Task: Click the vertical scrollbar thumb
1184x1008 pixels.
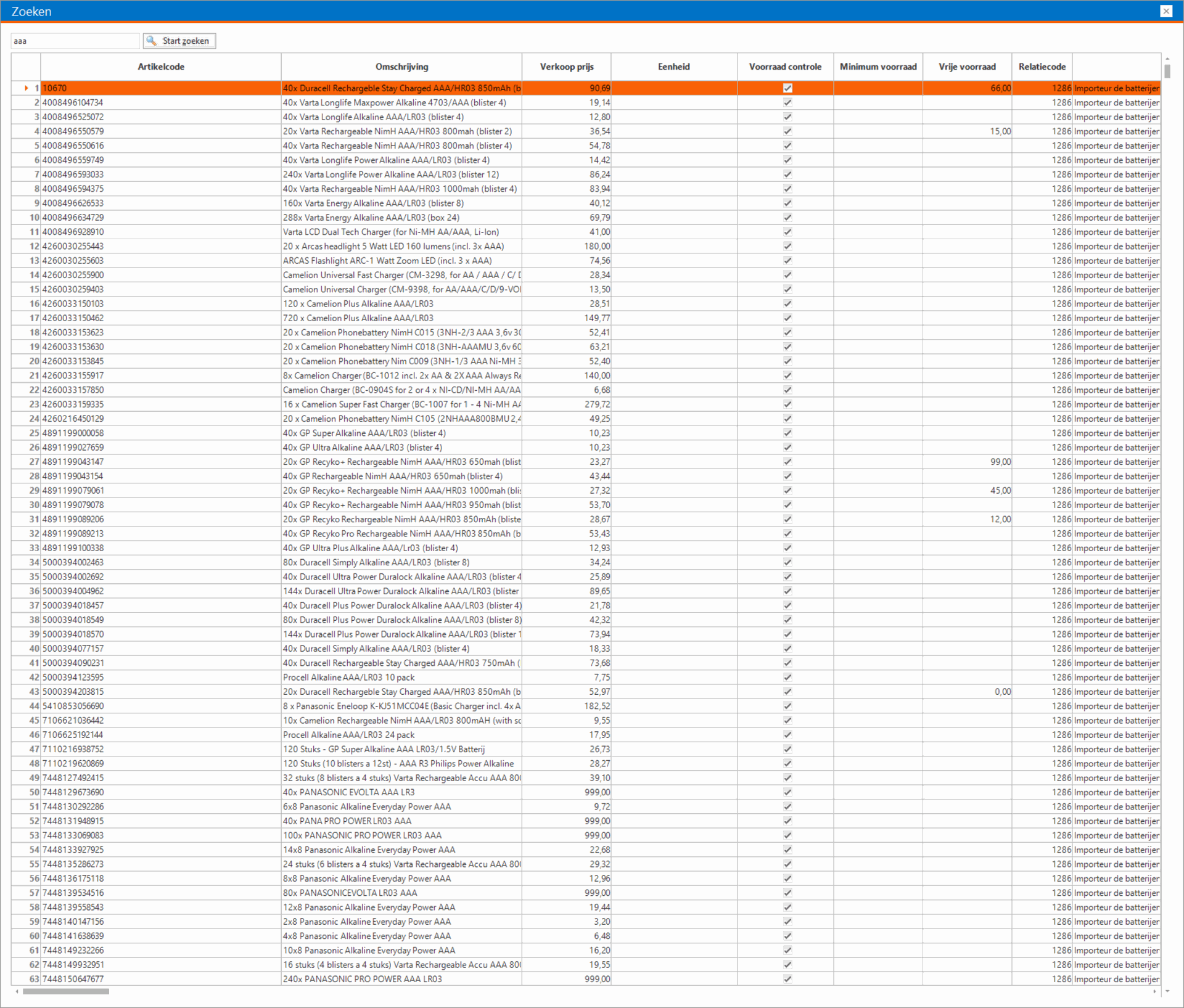Action: pyautogui.click(x=1167, y=71)
